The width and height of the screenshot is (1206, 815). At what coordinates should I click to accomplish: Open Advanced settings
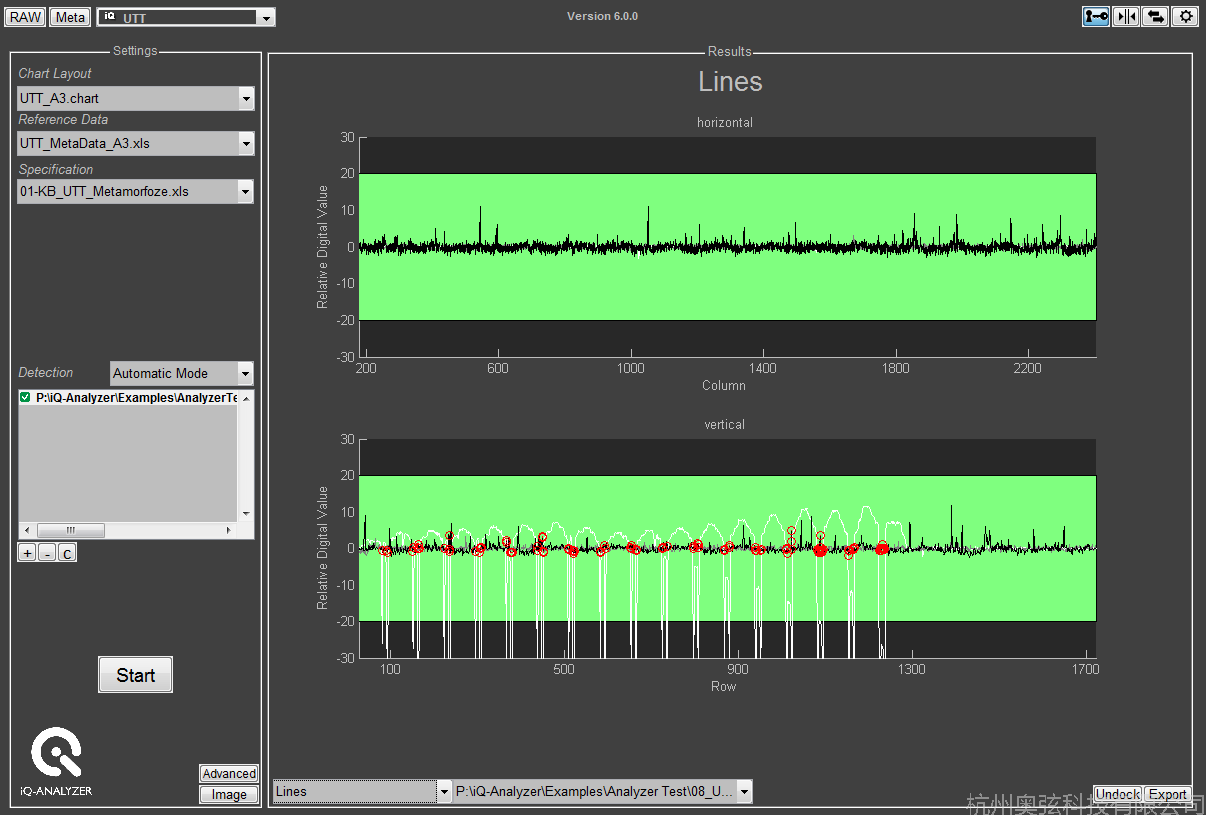coord(229,774)
